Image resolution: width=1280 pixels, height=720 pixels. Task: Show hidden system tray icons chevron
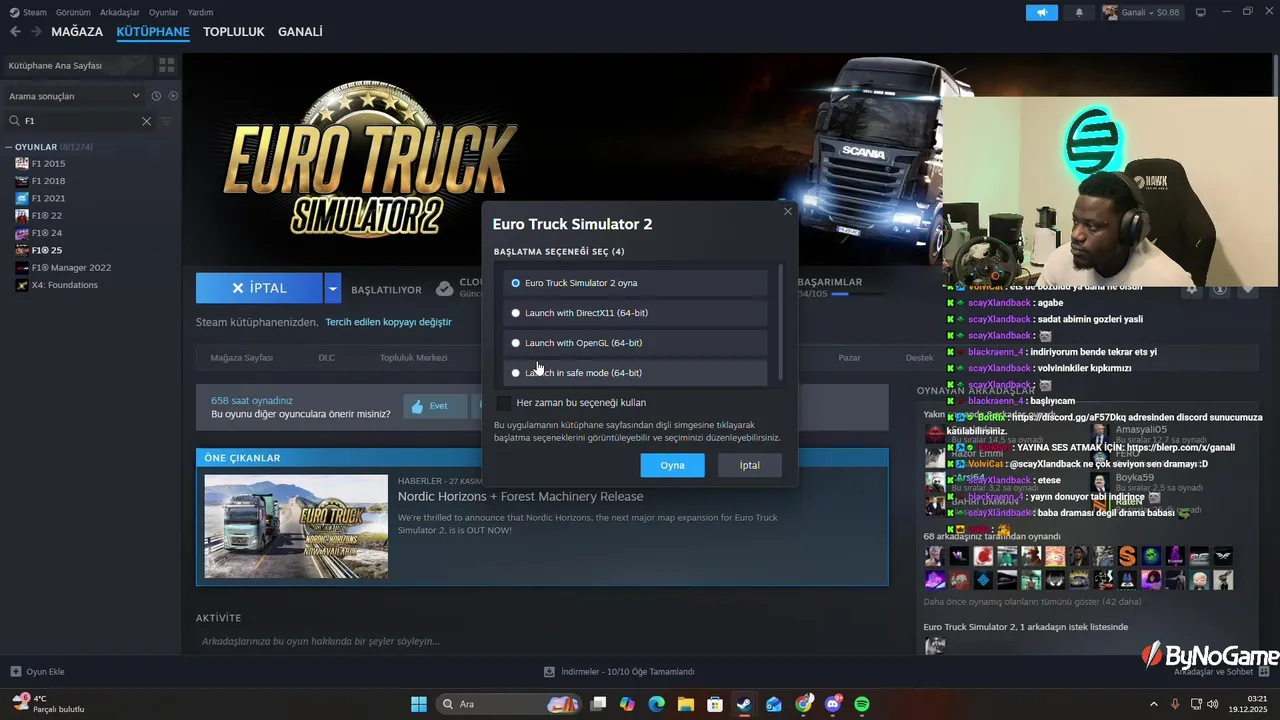click(x=1153, y=704)
